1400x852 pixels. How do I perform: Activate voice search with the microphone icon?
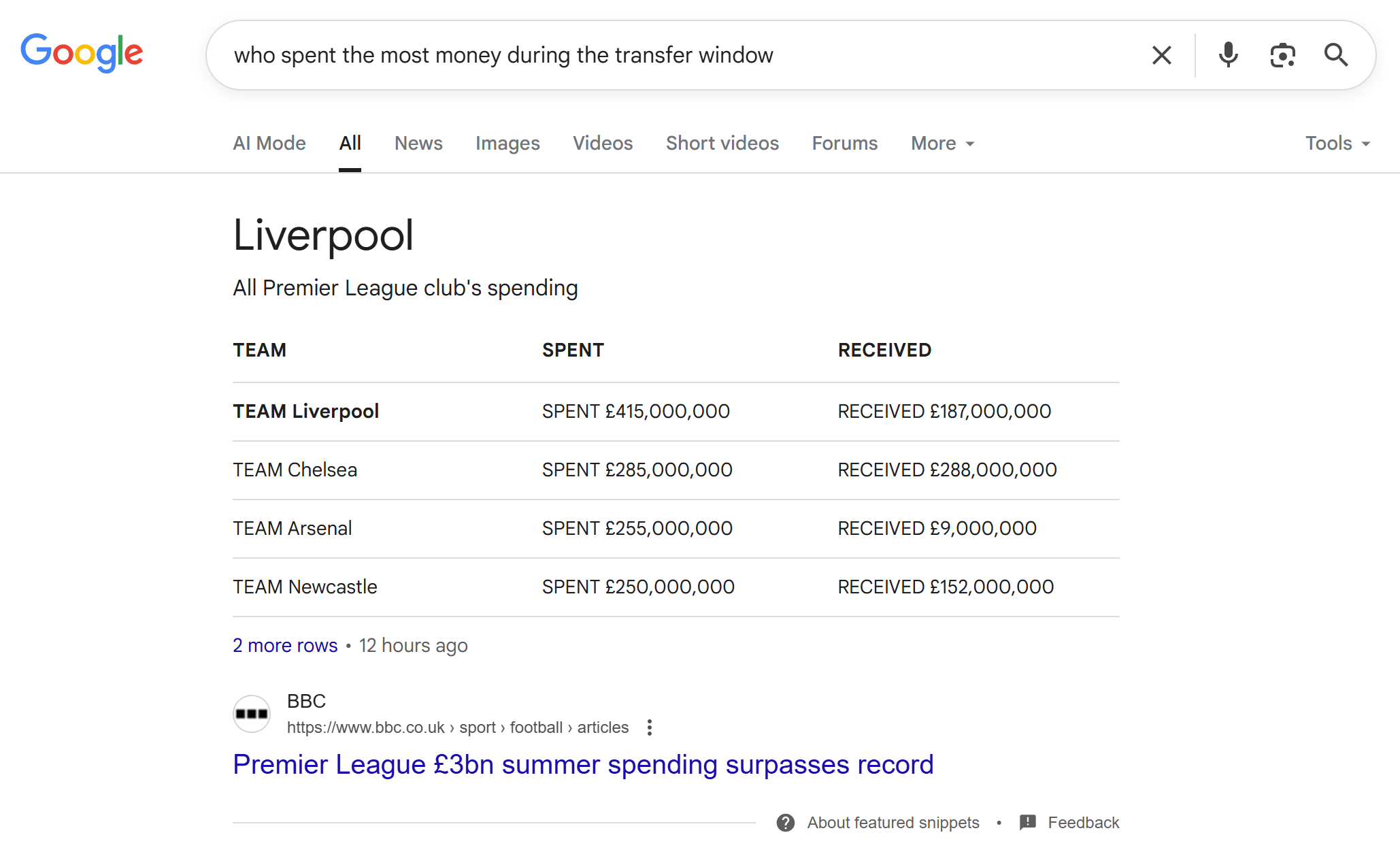click(1228, 55)
